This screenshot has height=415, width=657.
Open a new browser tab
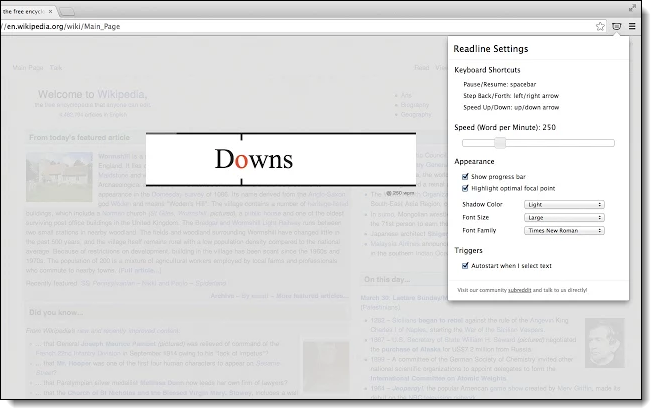pyautogui.click(x=66, y=12)
